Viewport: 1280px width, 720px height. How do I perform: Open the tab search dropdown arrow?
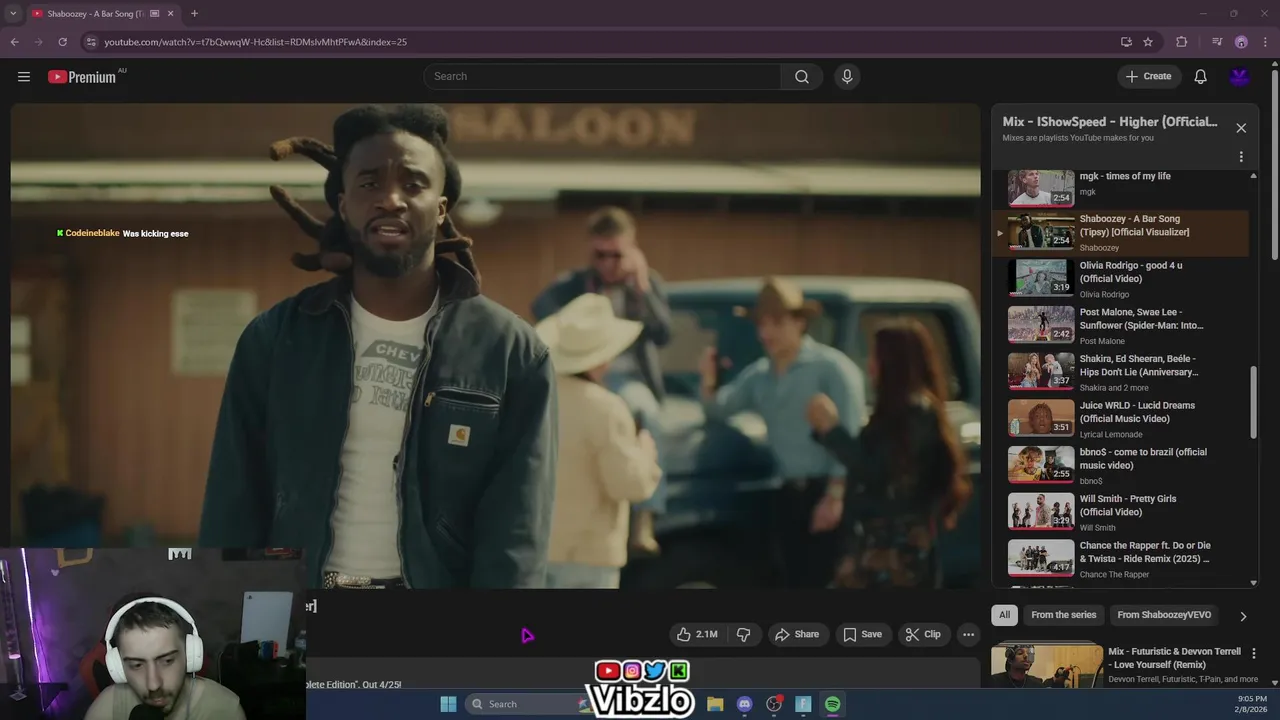pyautogui.click(x=13, y=13)
